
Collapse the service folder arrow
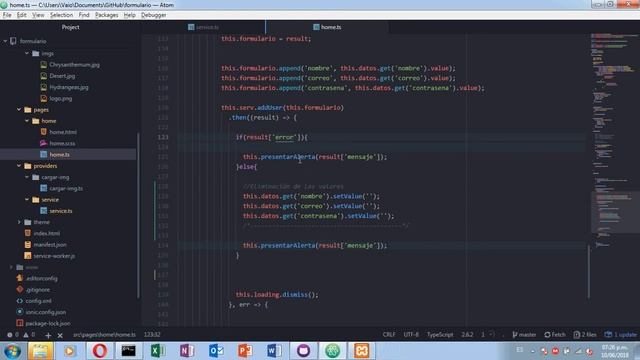tap(27, 200)
